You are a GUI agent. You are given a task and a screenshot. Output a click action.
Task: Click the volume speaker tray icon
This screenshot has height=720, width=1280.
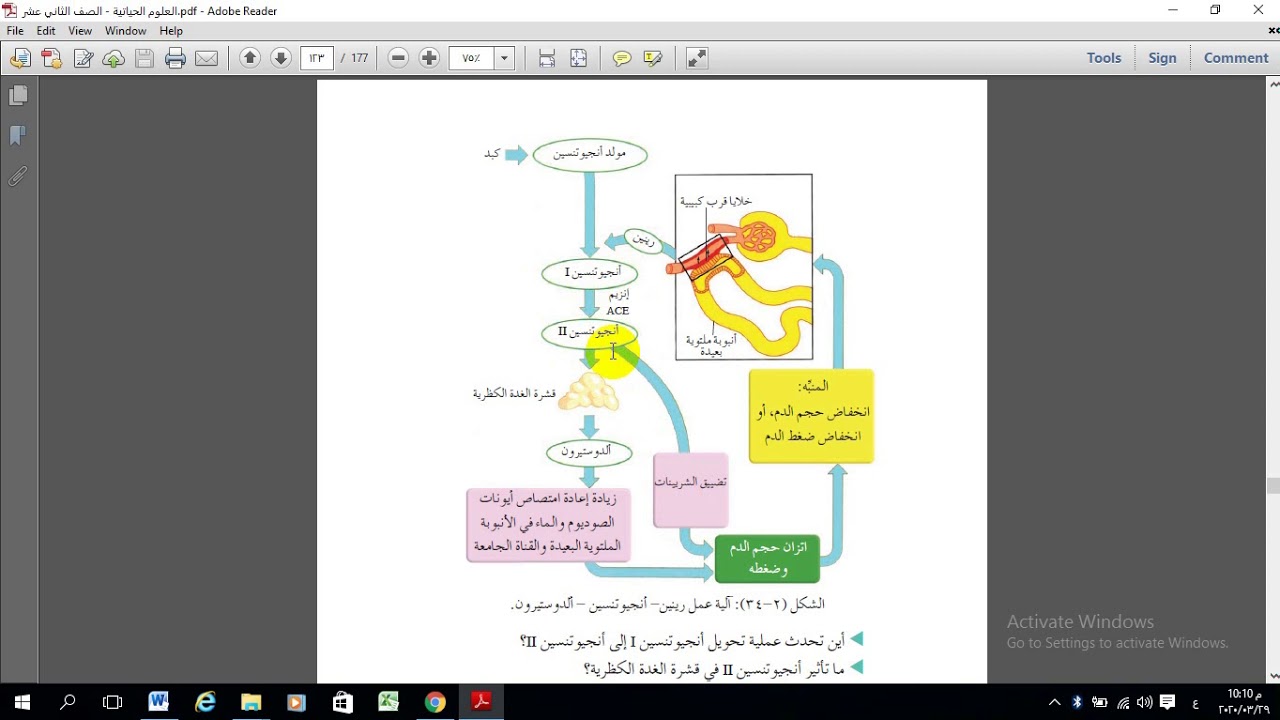point(1145,702)
